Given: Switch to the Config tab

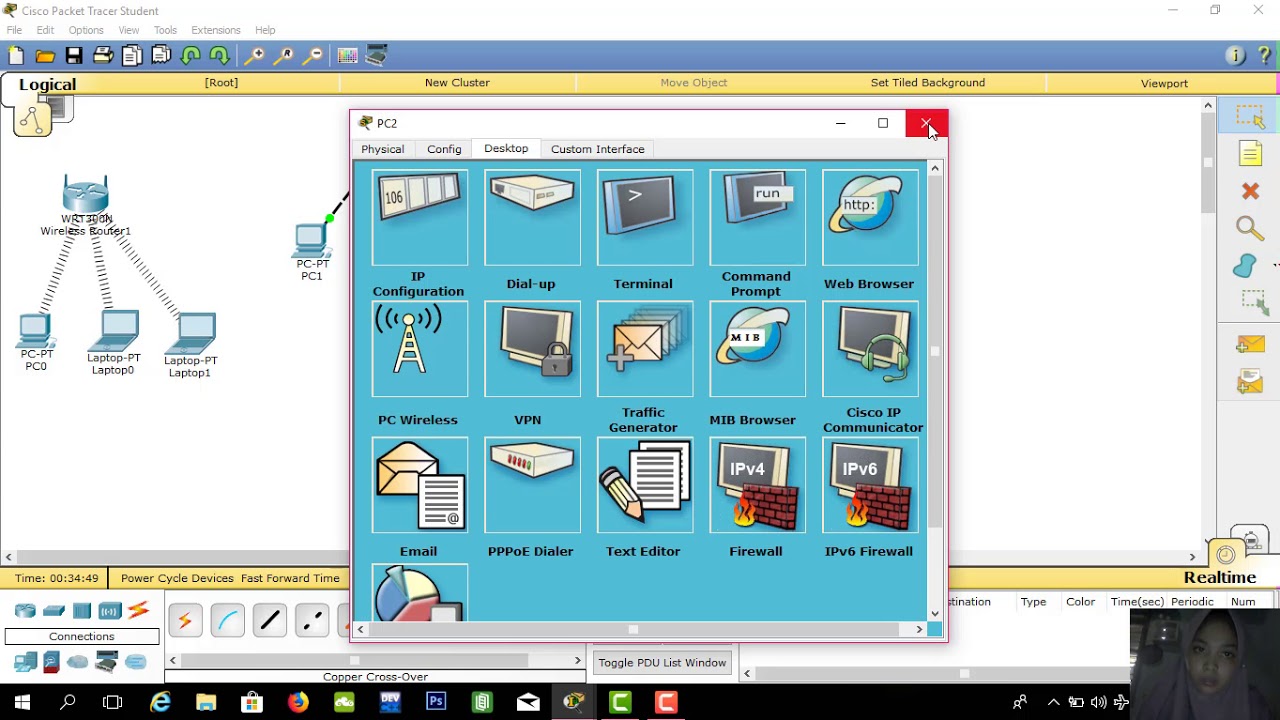Looking at the screenshot, I should pyautogui.click(x=444, y=149).
